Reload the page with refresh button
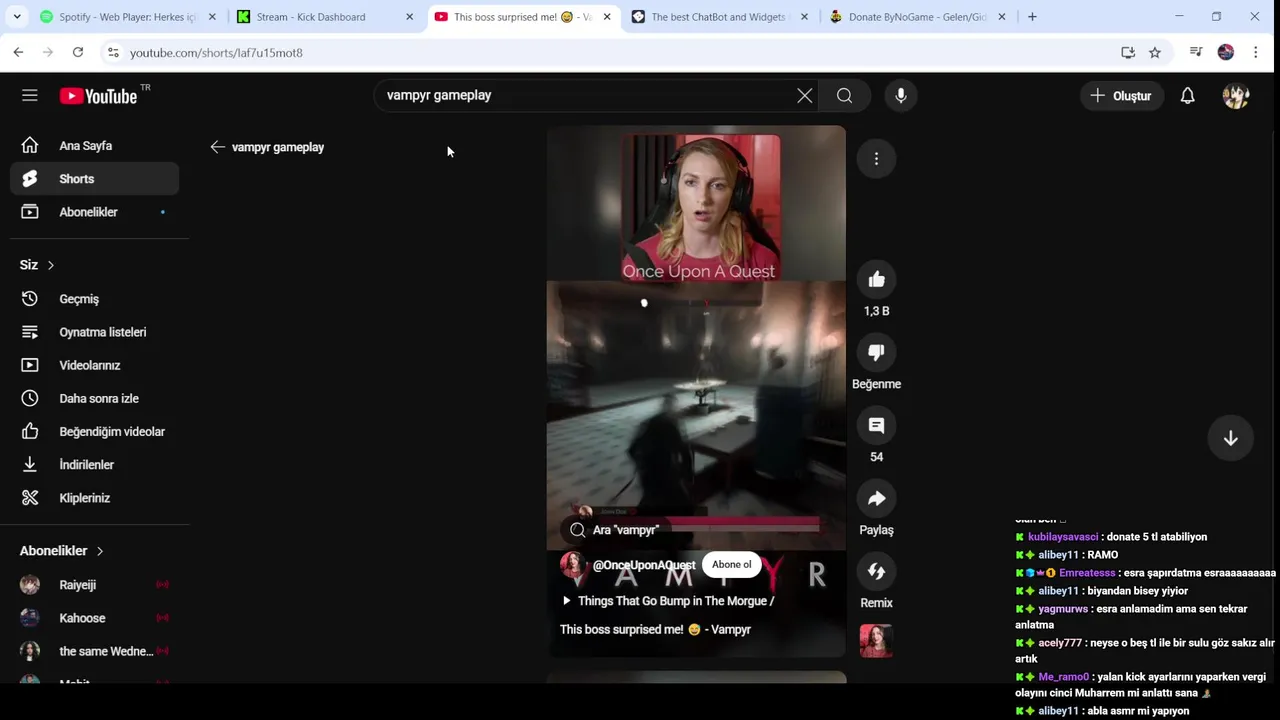1280x720 pixels. [x=78, y=52]
